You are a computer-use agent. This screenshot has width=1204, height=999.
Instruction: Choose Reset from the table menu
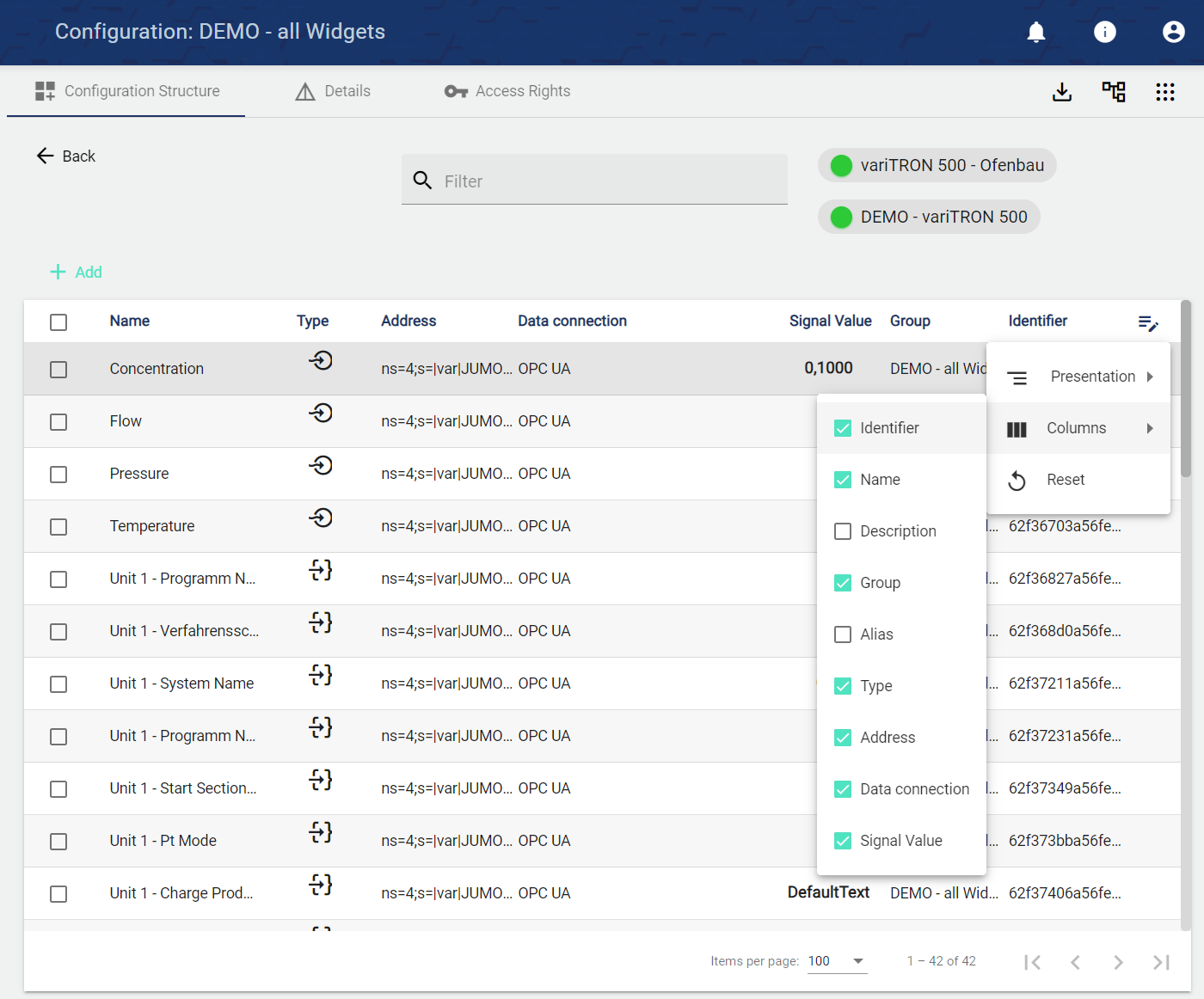[x=1065, y=480]
